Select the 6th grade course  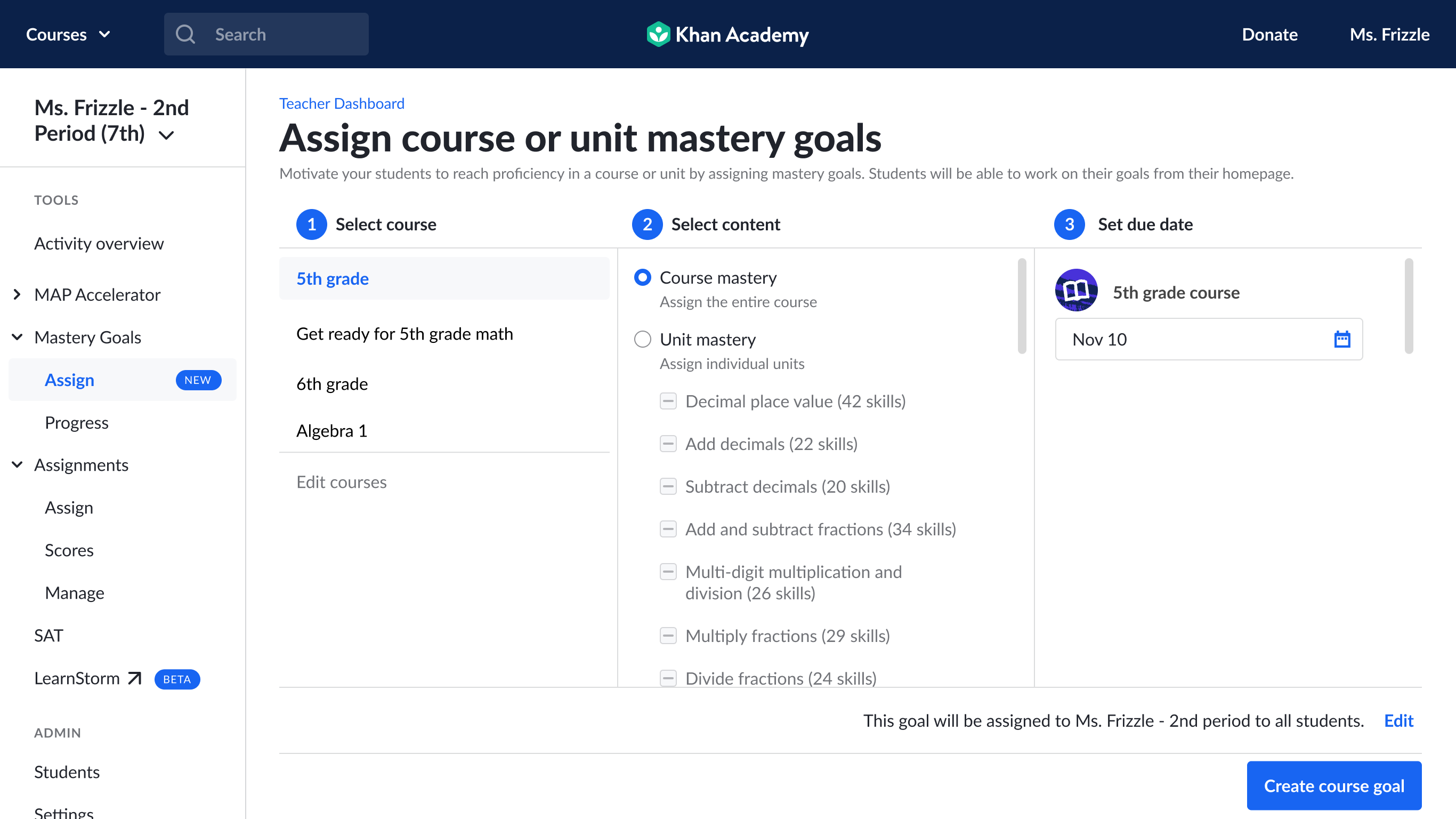[x=332, y=384]
